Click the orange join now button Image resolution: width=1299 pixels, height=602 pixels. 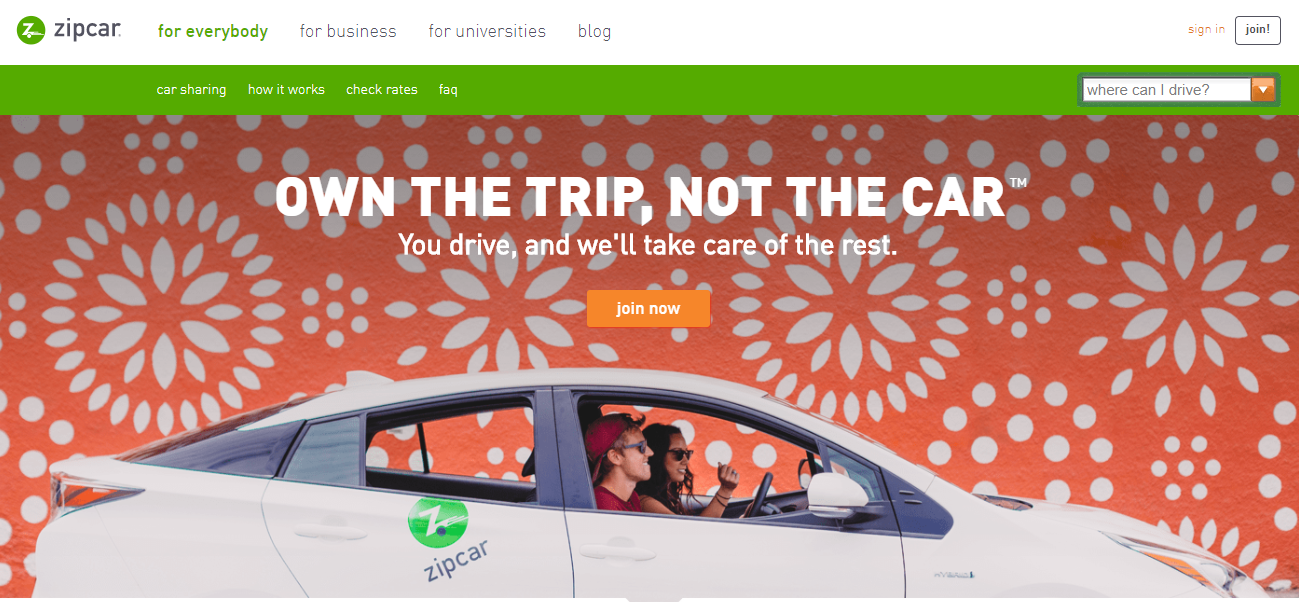pos(648,308)
